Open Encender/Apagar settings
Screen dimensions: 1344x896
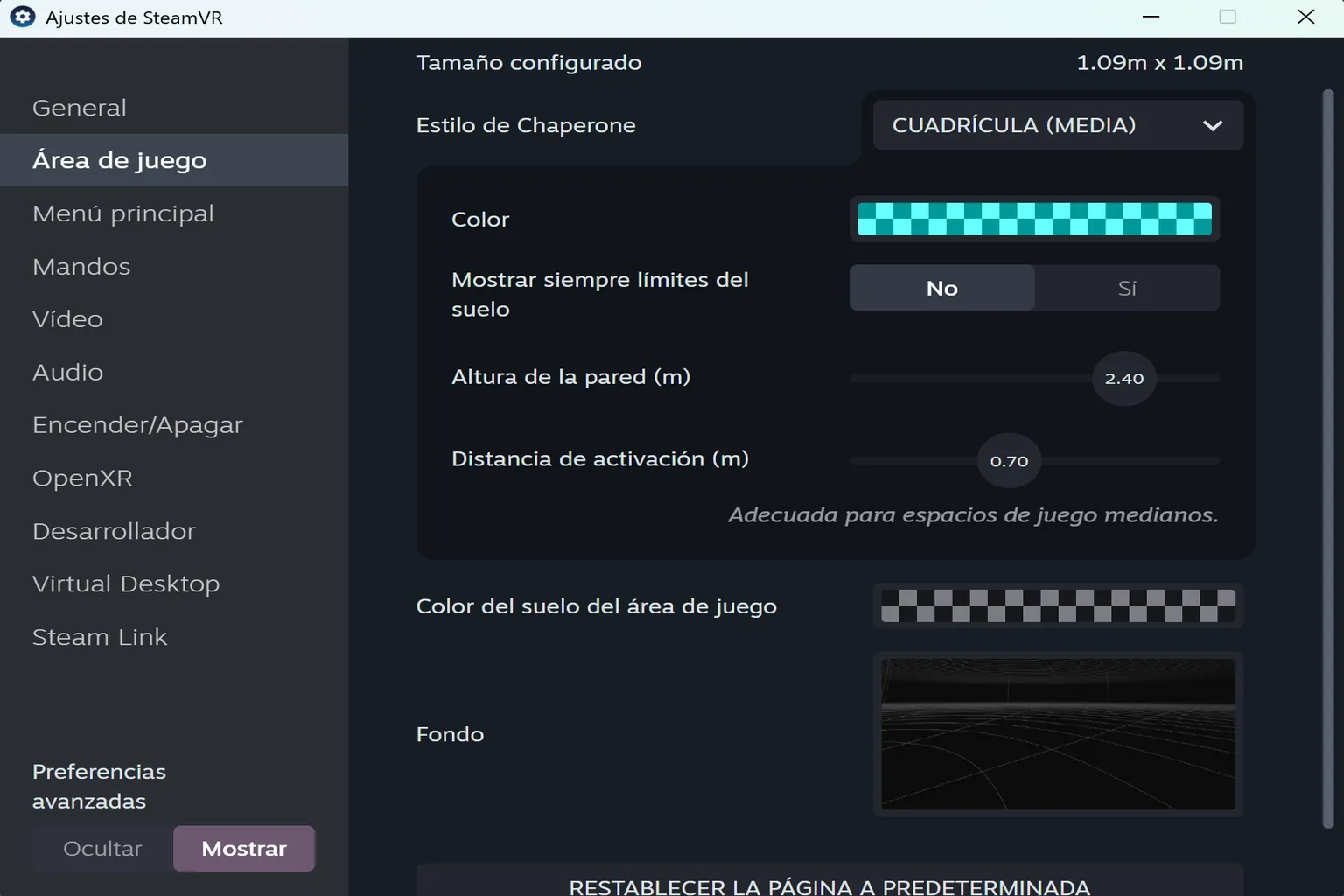[174, 425]
